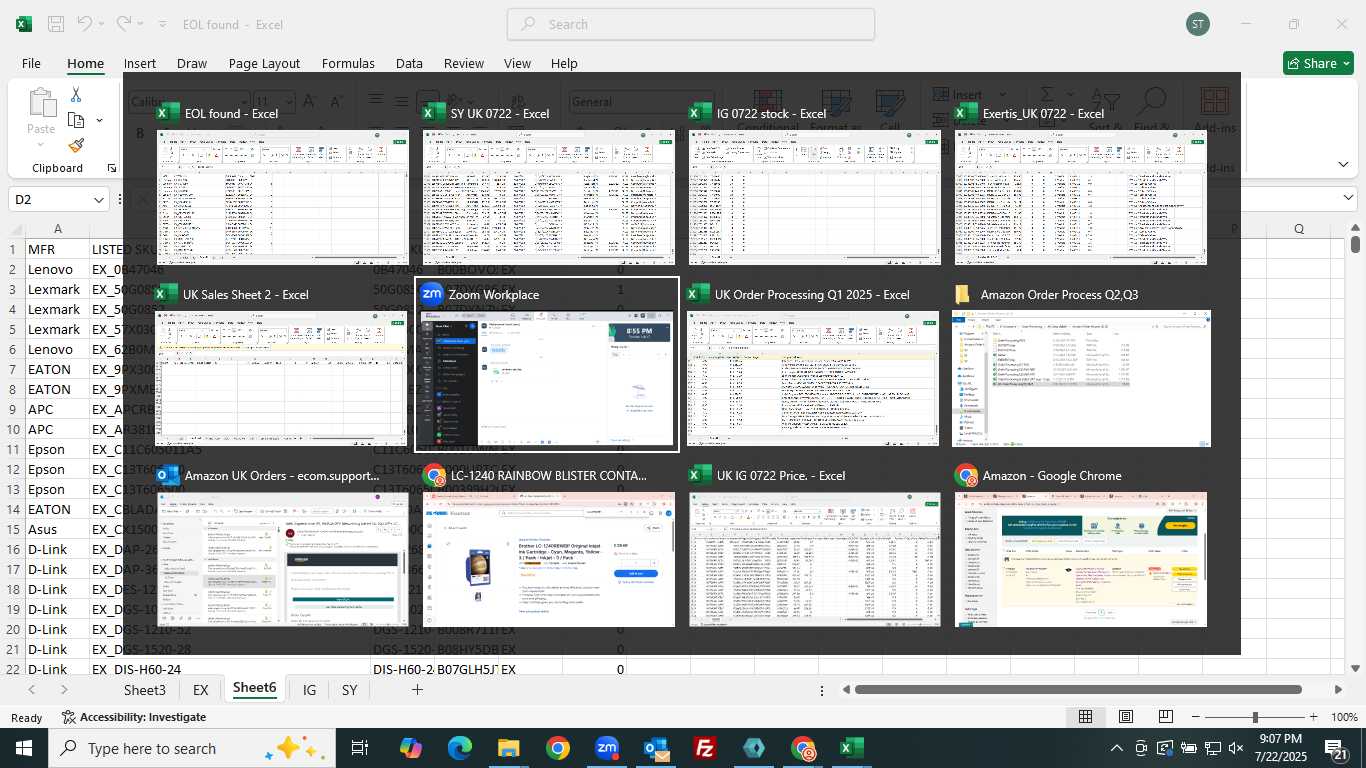This screenshot has height=768, width=1366.
Task: Click zoom out minus button
Action: pos(1196,717)
